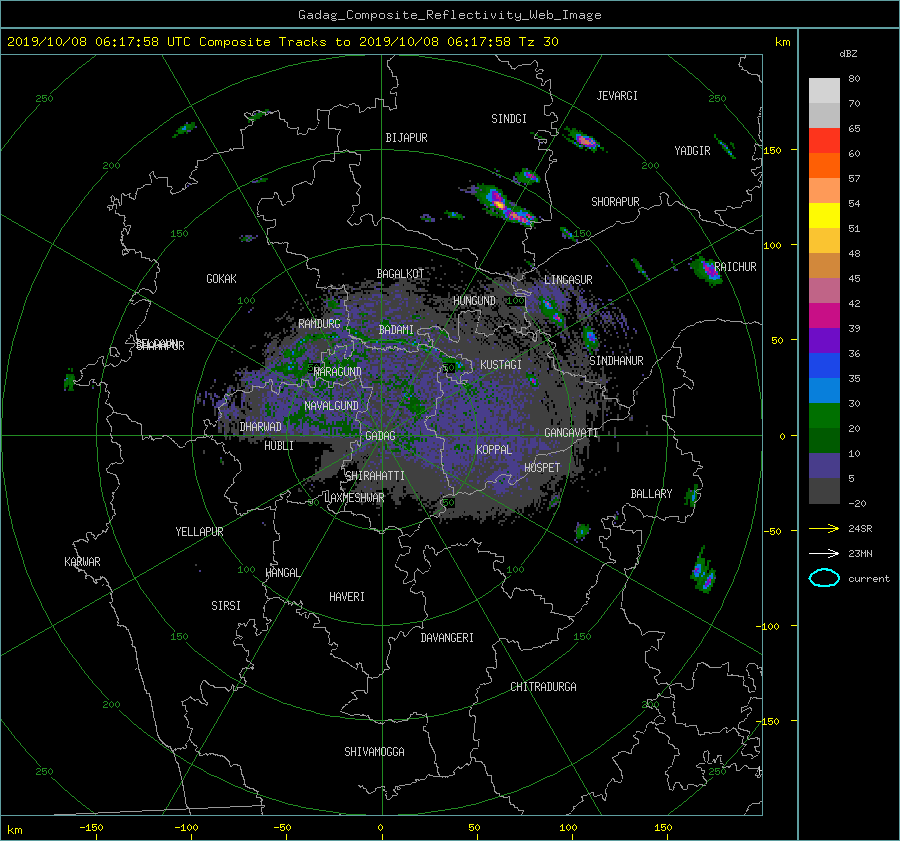900x841 pixels.
Task: Click the dBZ legend heading
Action: click(848, 54)
